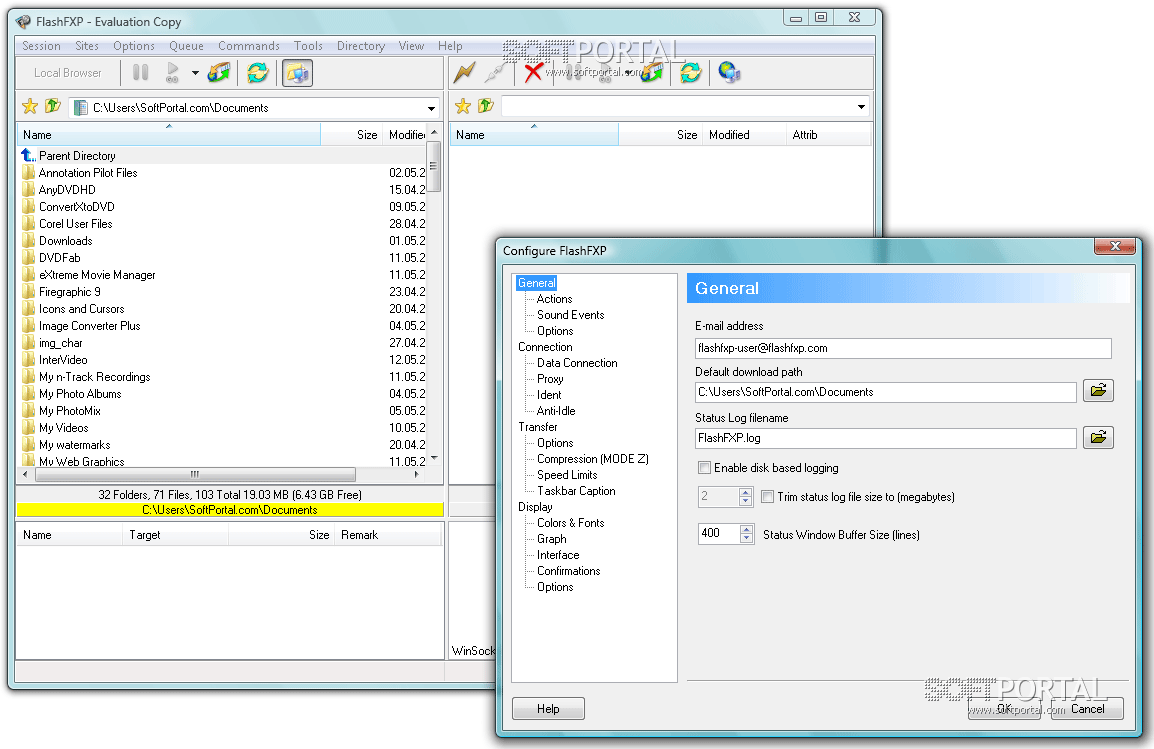
Task: Open the Sites menu
Action: pos(87,46)
